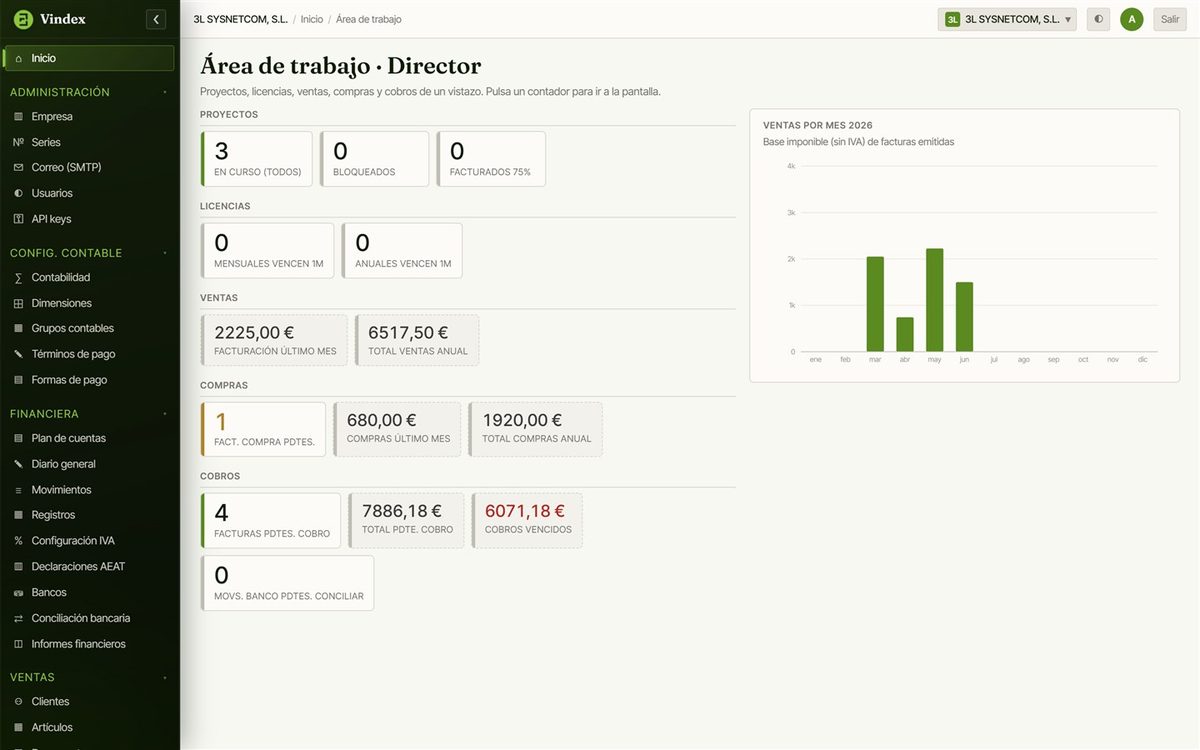The width and height of the screenshot is (1200, 750).
Task: Click the Inicio breadcrumb link
Action: coord(312,19)
